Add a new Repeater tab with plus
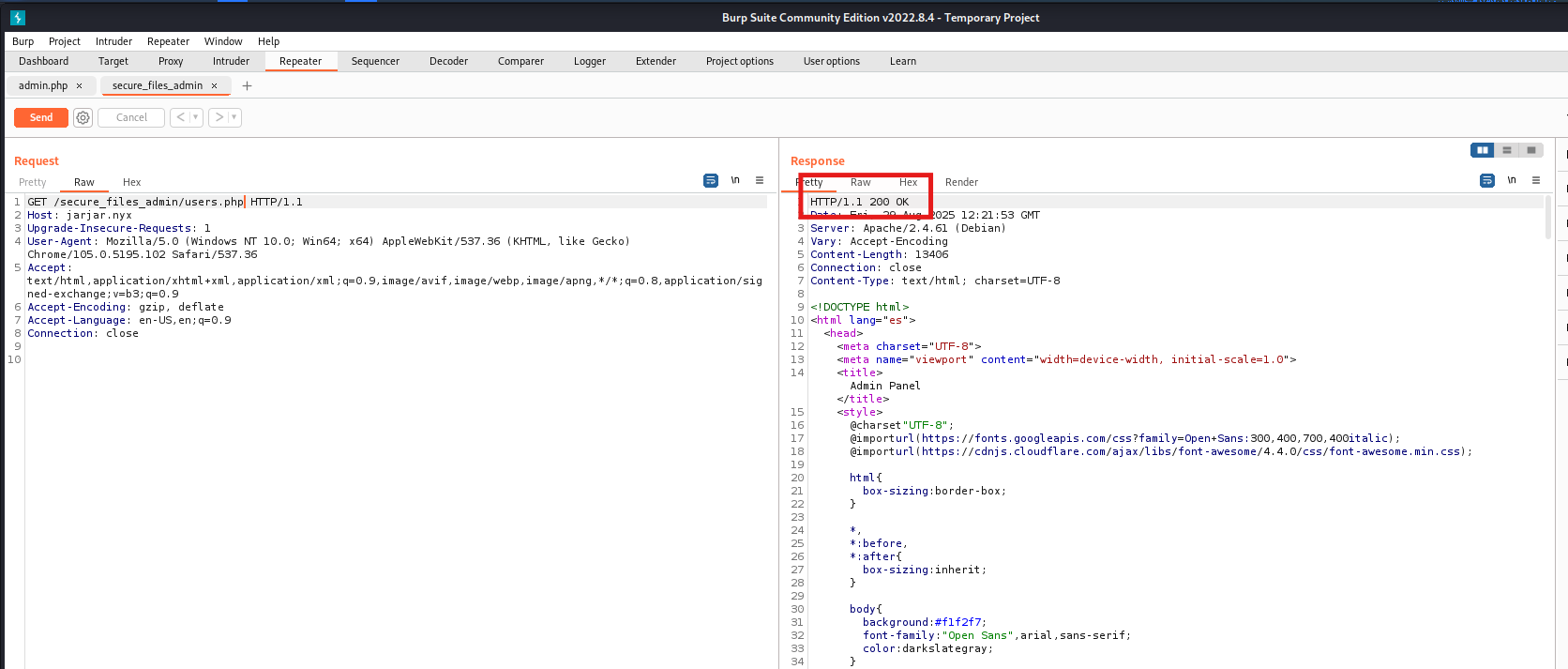Image resolution: width=1568 pixels, height=669 pixels. tap(248, 85)
